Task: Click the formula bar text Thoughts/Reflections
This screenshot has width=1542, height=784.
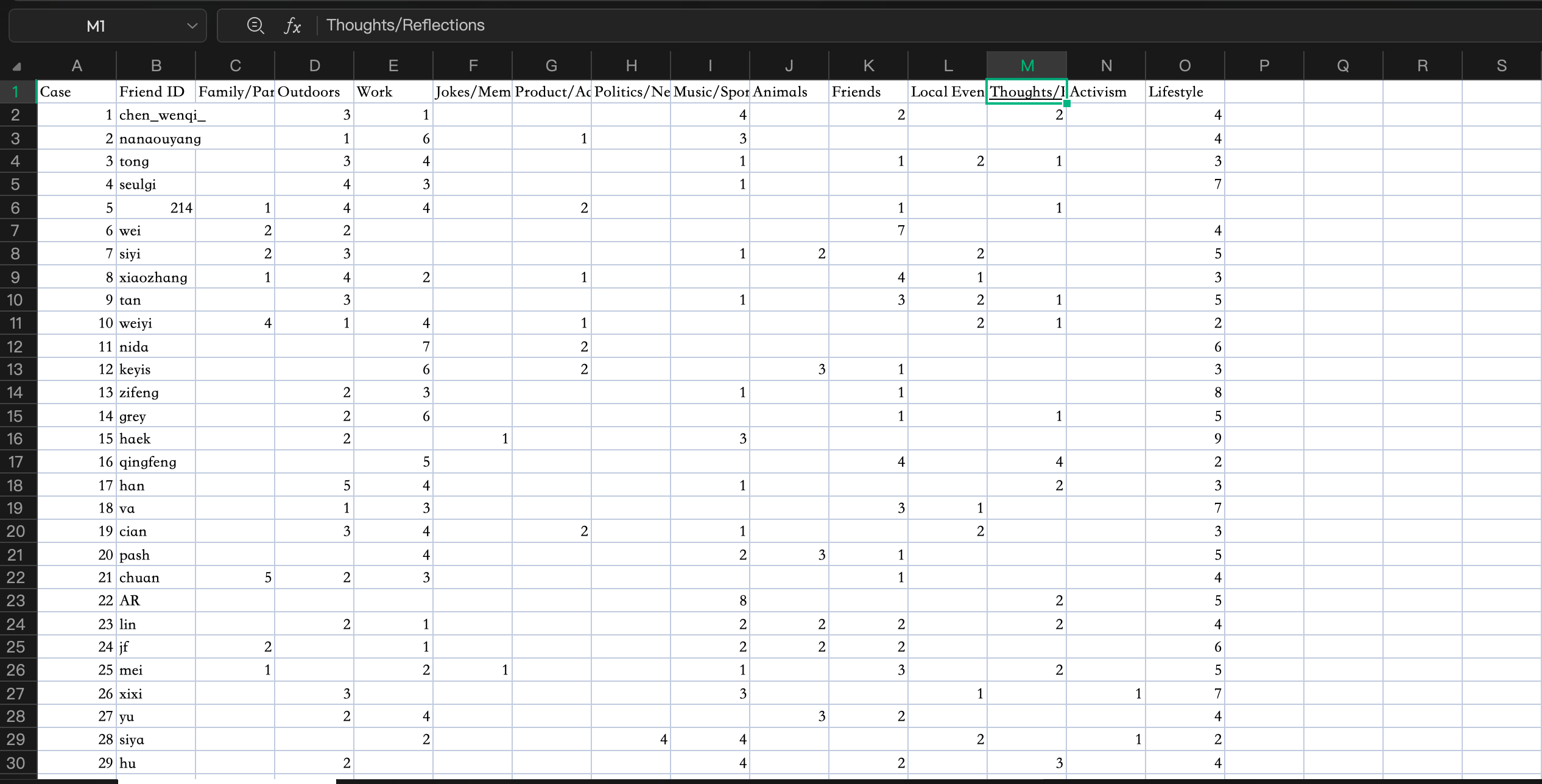Action: [405, 26]
